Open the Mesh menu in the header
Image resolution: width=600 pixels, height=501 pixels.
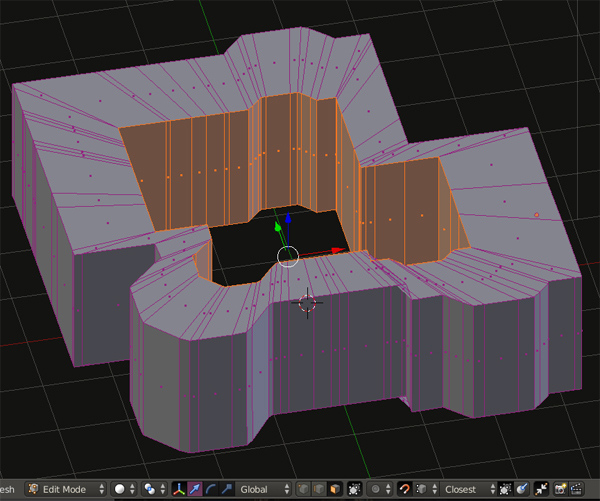[x=8, y=490]
